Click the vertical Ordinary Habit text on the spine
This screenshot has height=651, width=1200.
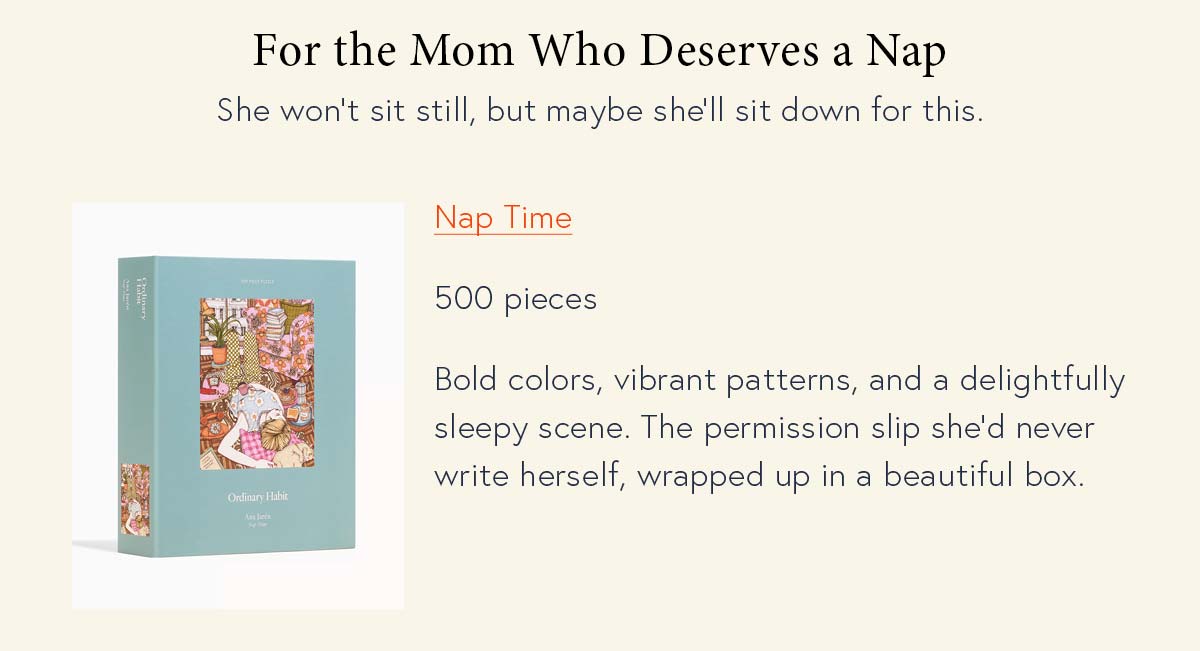coord(141,299)
